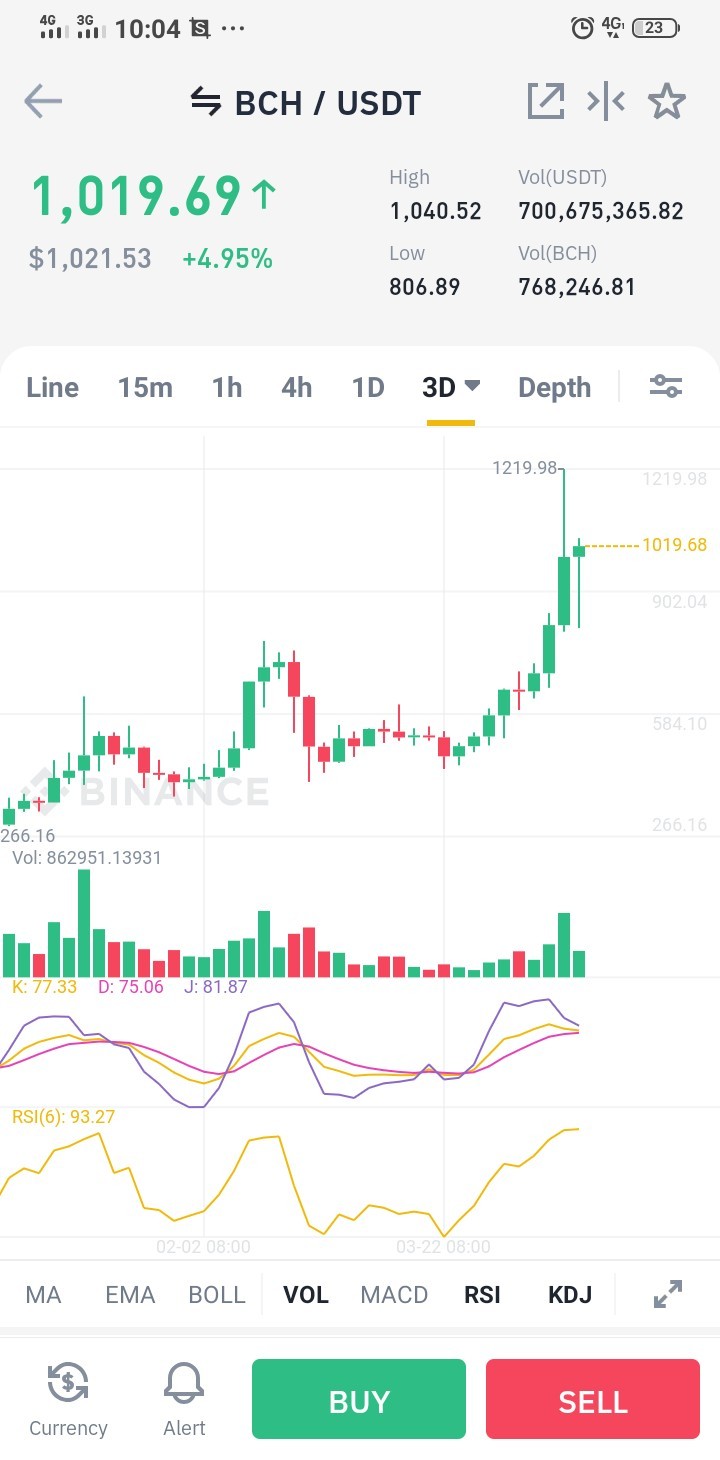This screenshot has height=1460, width=720.
Task: Tap the swap pair icon beside BCH / USDT
Action: pos(206,102)
